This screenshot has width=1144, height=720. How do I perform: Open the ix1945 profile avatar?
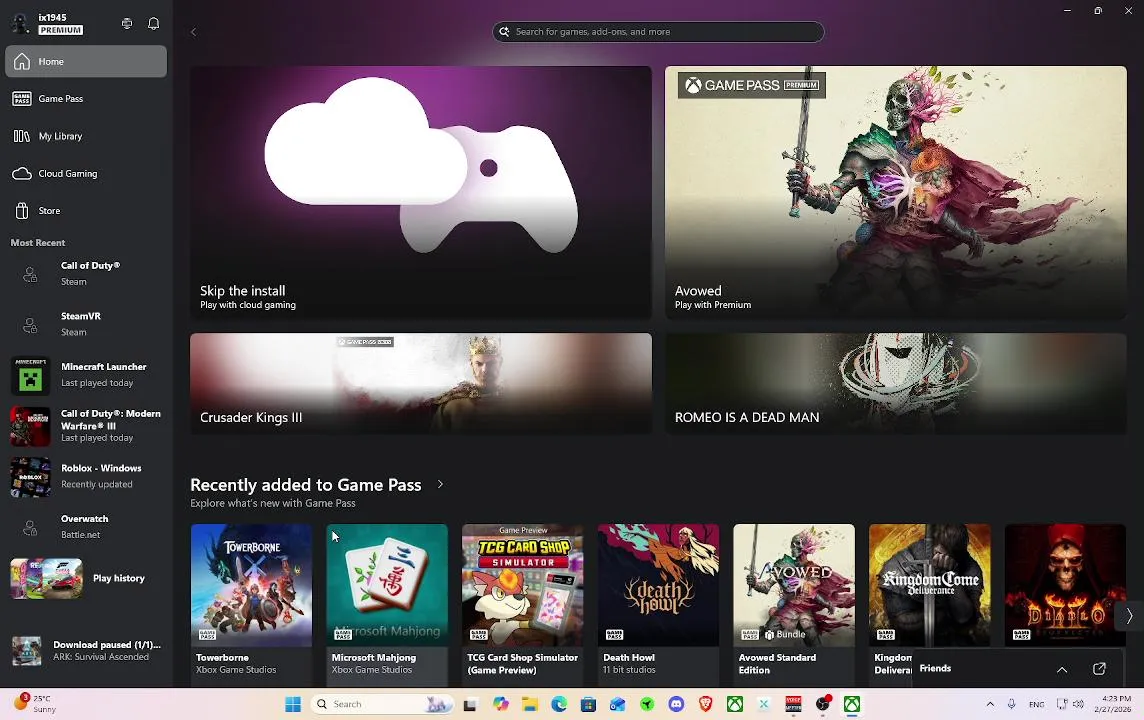20,23
